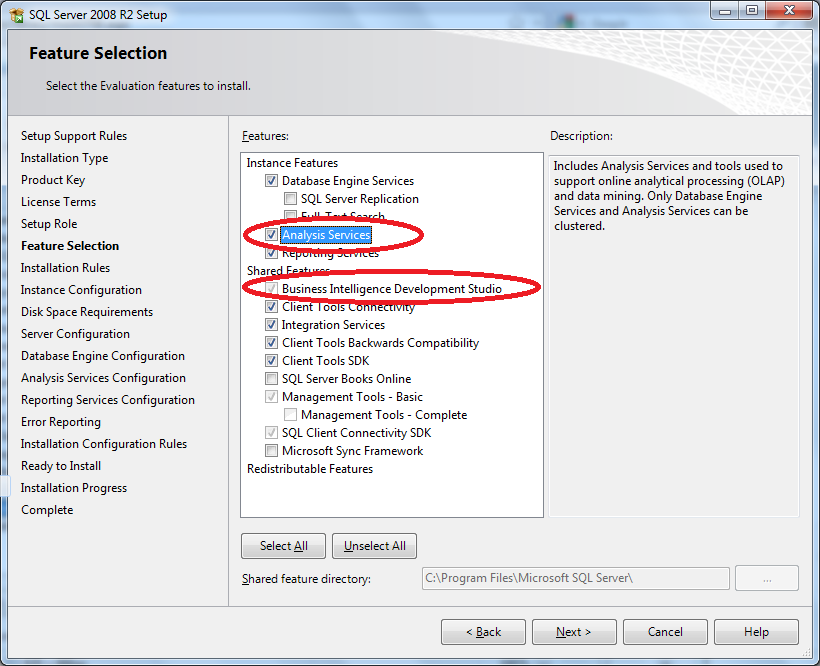Screen dimensions: 820x666
Task: Click Instance Features group heading
Action: click(292, 163)
